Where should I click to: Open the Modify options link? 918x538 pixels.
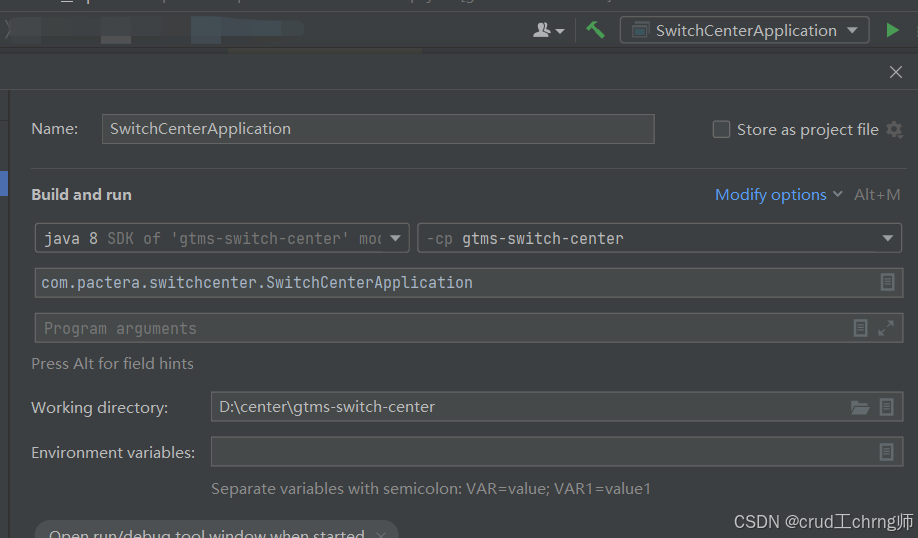(778, 194)
